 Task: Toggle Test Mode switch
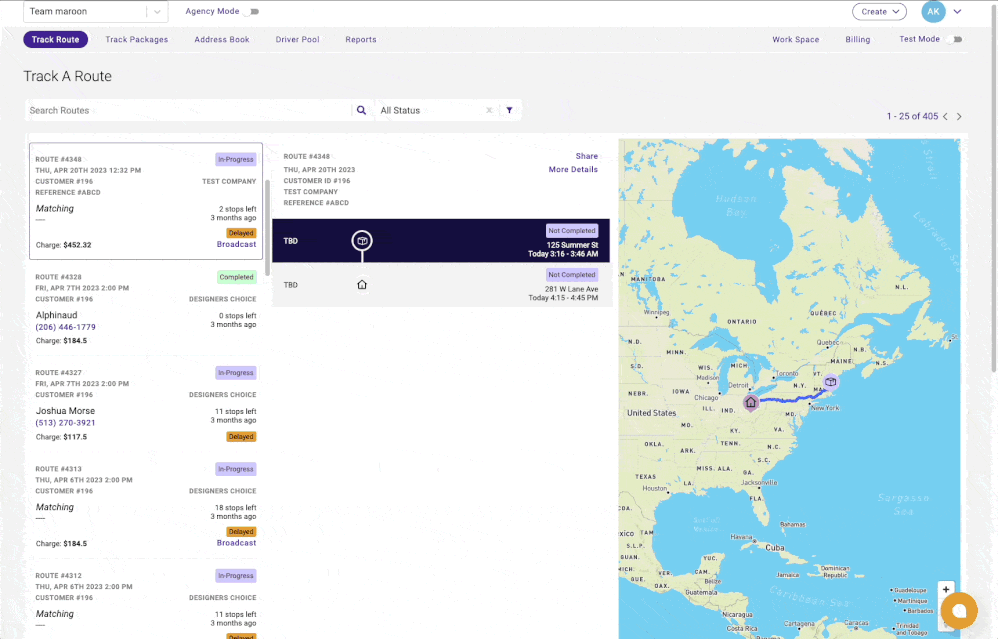click(x=953, y=39)
